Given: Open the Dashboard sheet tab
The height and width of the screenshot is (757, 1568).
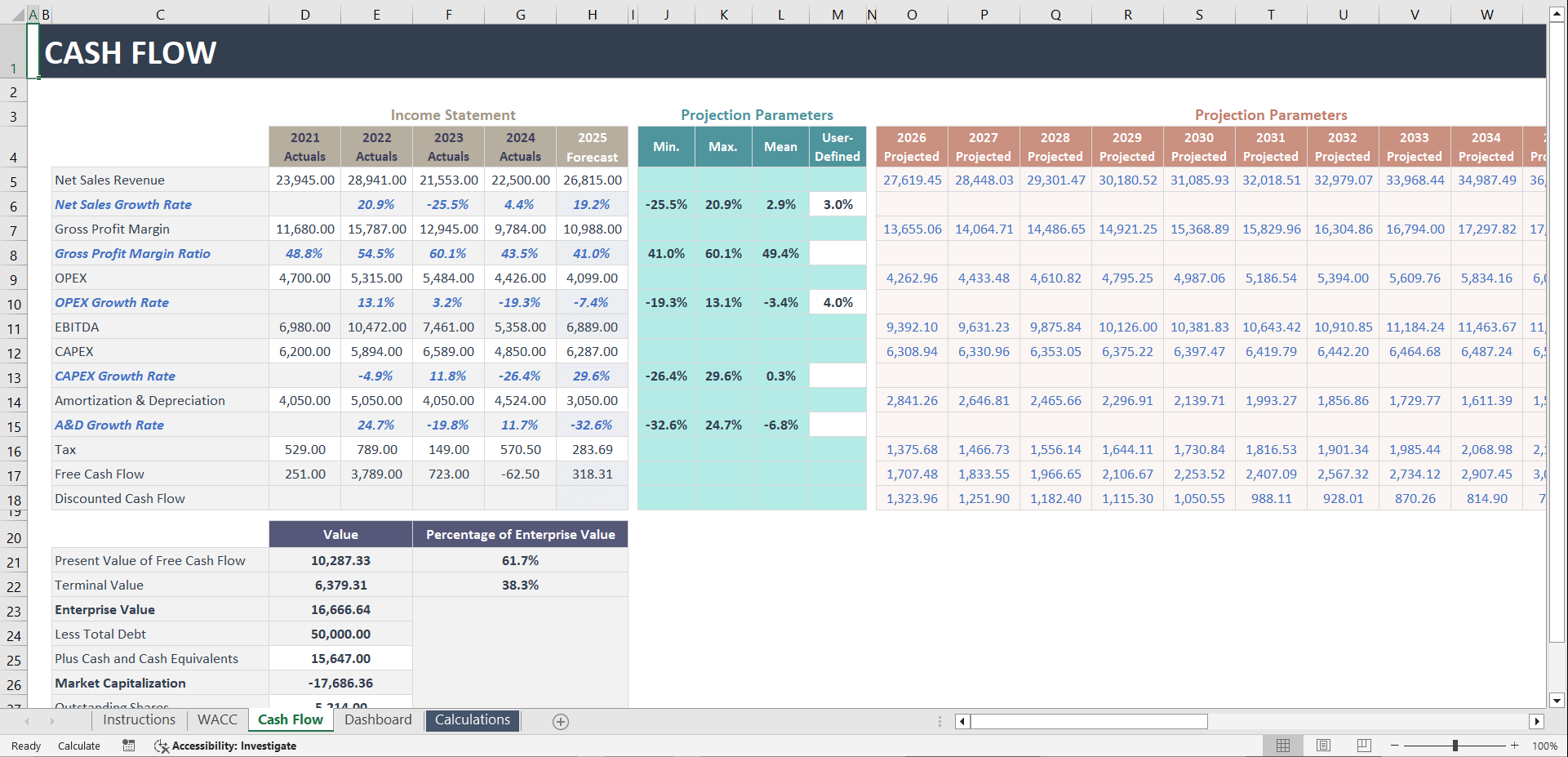Looking at the screenshot, I should (x=378, y=719).
